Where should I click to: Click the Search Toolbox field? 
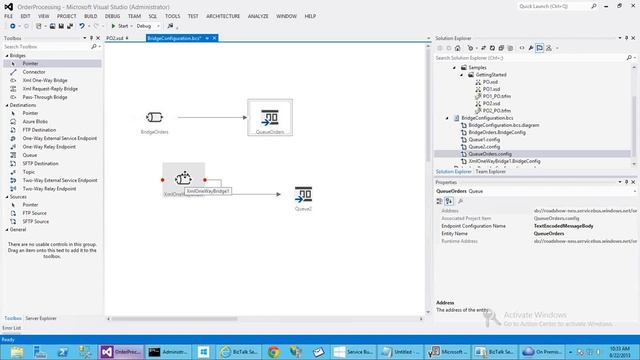47,47
